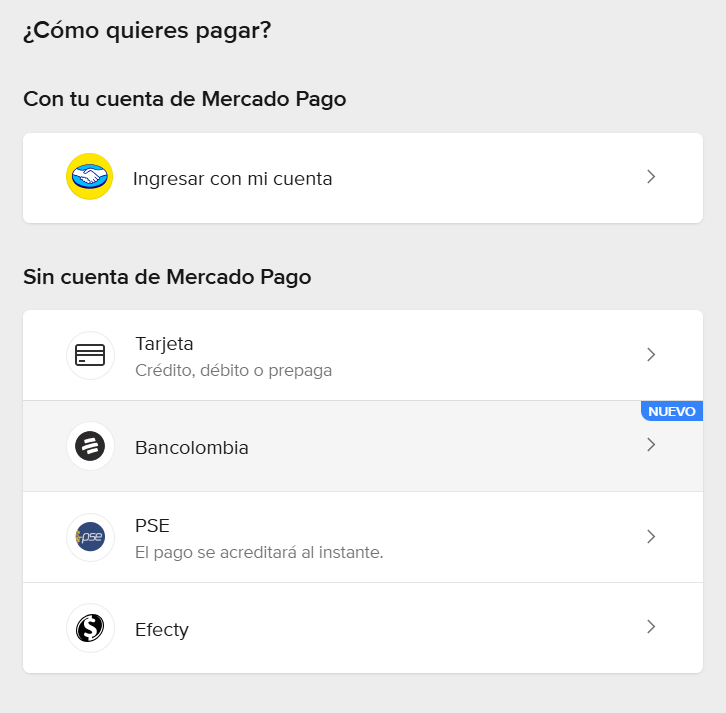The height and width of the screenshot is (713, 726).
Task: Expand the Bancolombia row chevron
Action: 651,445
